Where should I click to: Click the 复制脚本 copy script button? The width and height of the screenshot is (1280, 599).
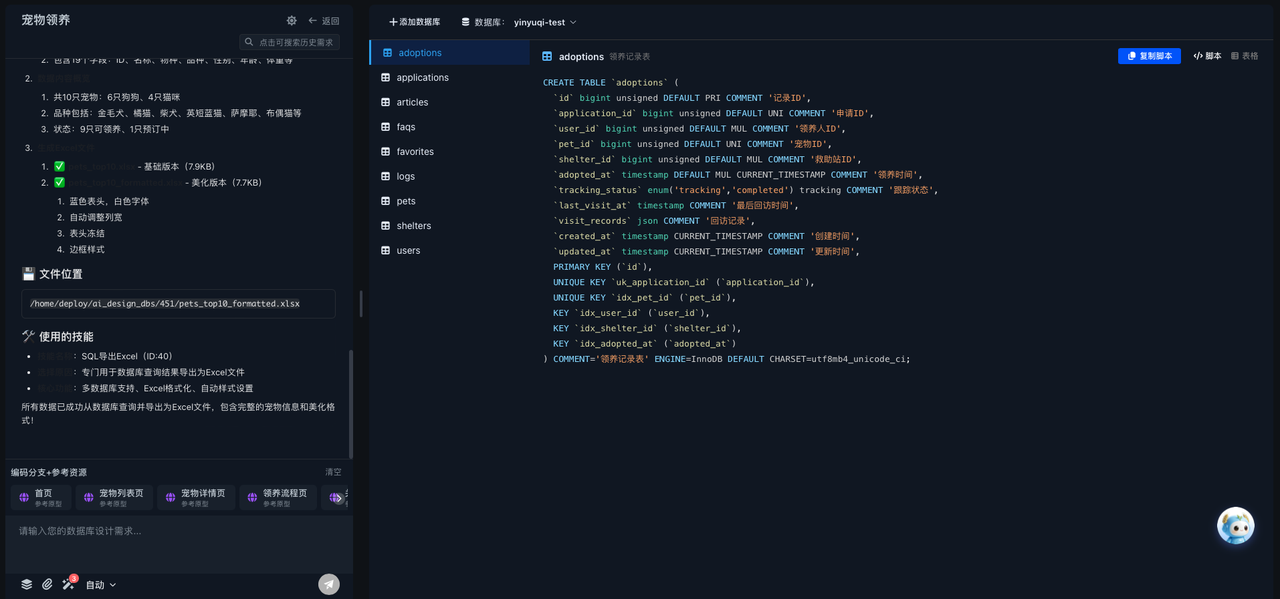pos(1149,56)
